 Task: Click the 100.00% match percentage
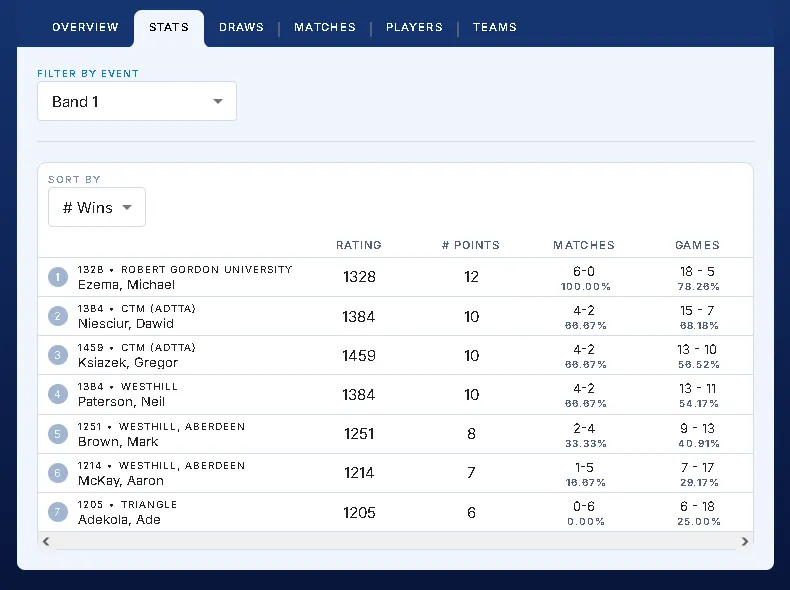585,287
